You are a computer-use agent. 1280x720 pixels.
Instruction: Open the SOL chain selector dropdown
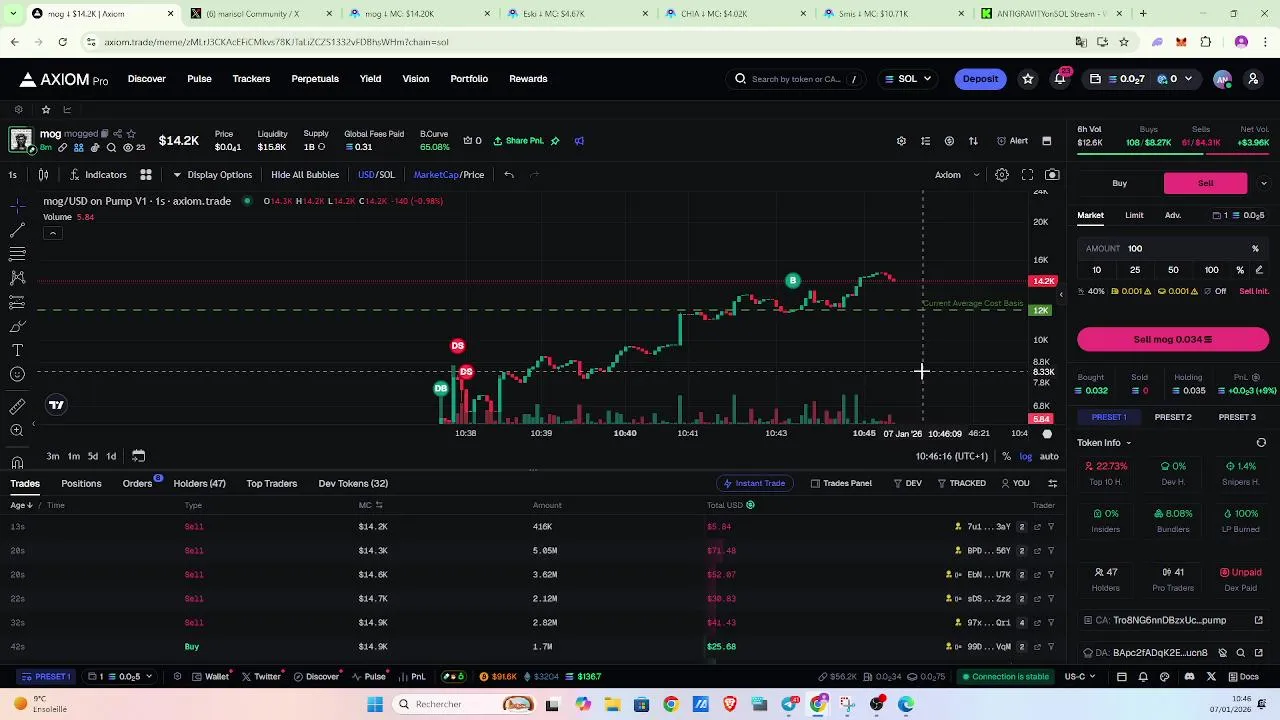click(908, 79)
